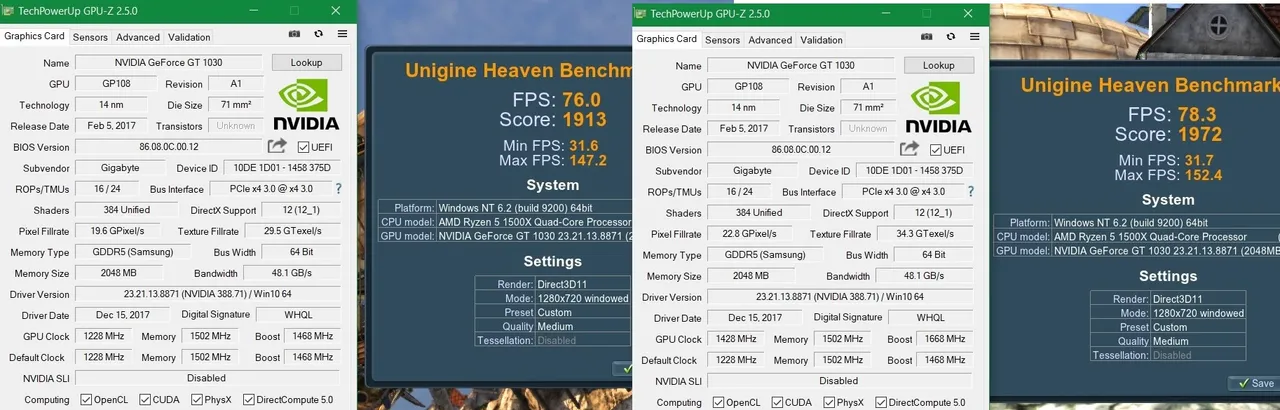Click the Name field in left GPU-Z window
Screen dimensions: 1280x410
click(x=170, y=63)
